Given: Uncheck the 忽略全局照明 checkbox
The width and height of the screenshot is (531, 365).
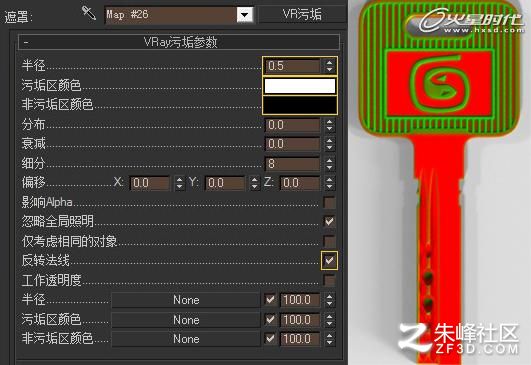Looking at the screenshot, I should [329, 221].
